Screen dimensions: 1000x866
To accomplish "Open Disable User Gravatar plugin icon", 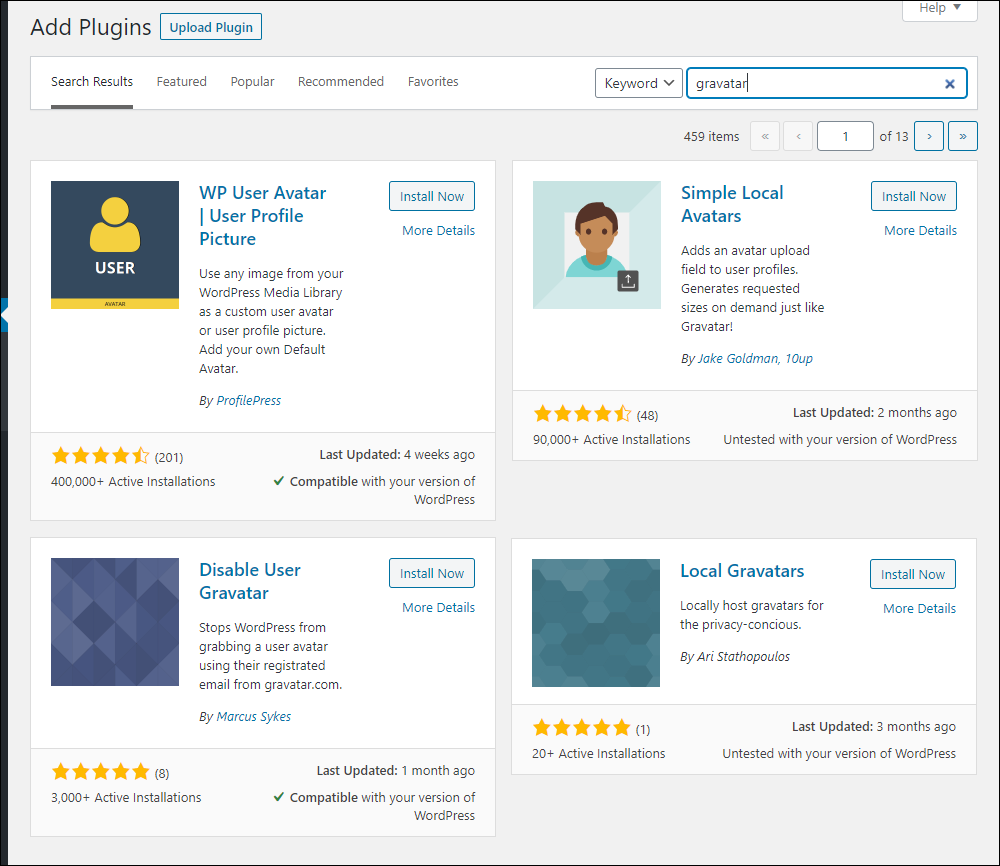I will [115, 622].
